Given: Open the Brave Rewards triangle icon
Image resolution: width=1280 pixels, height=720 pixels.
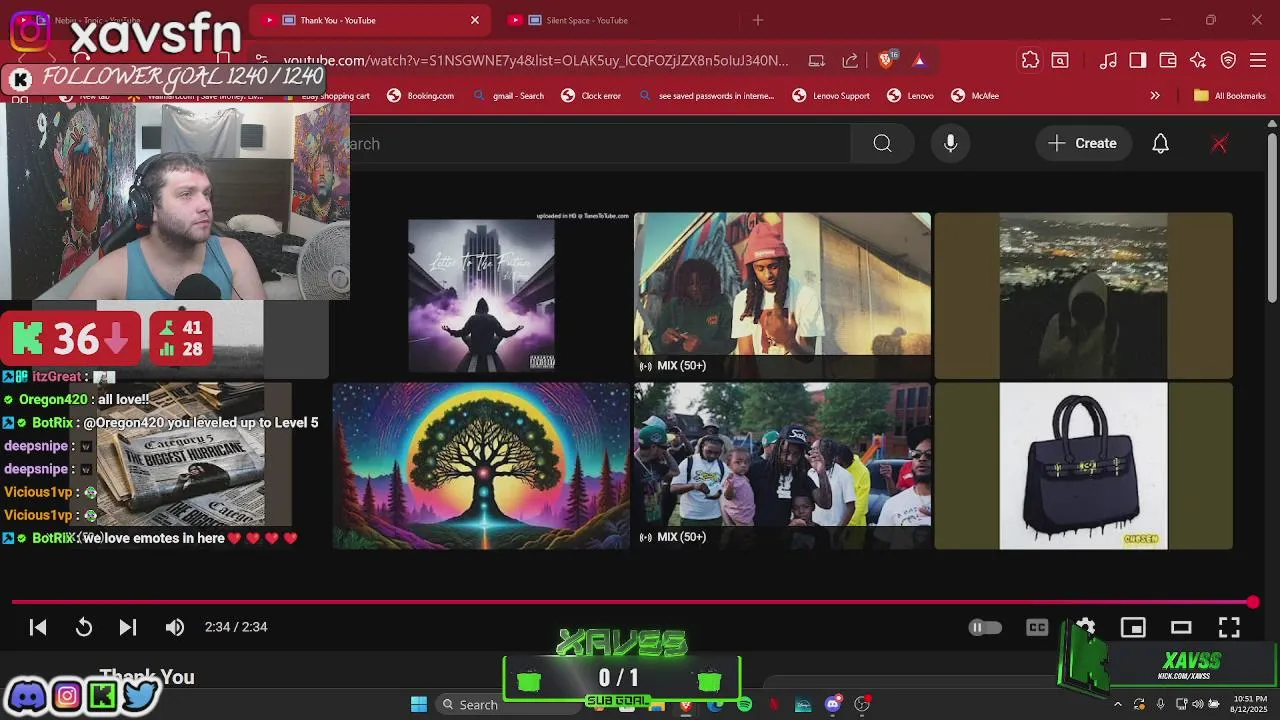Looking at the screenshot, I should 919,61.
